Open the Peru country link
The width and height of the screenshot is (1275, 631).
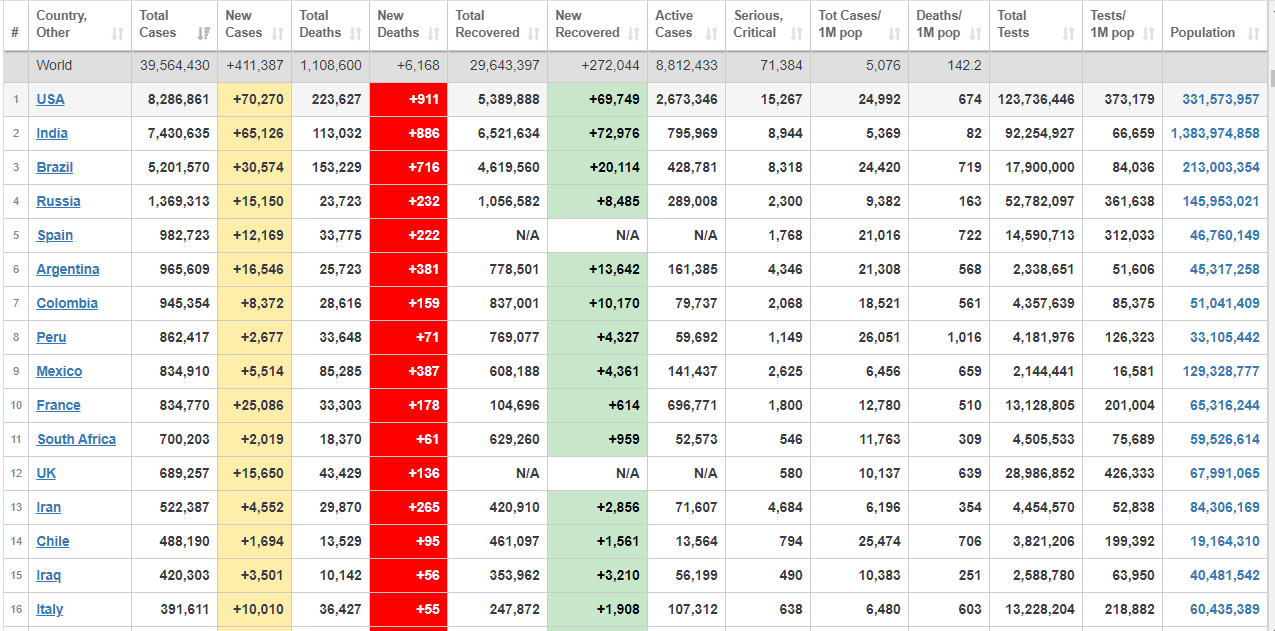[52, 337]
